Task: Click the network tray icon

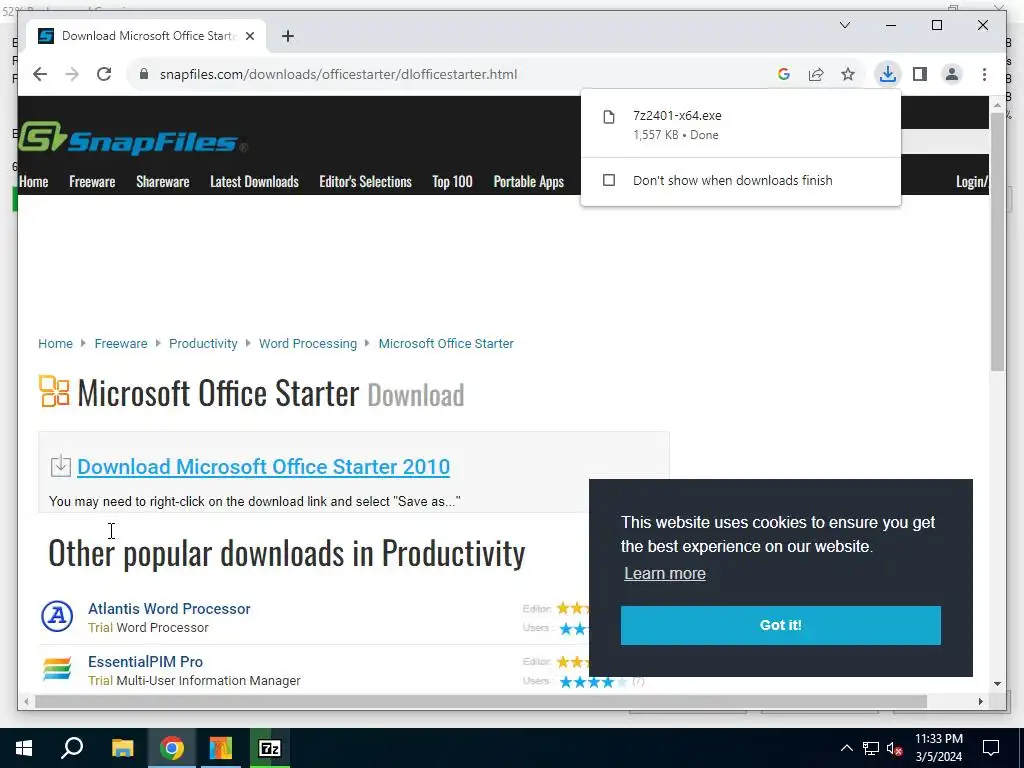Action: tap(871, 748)
